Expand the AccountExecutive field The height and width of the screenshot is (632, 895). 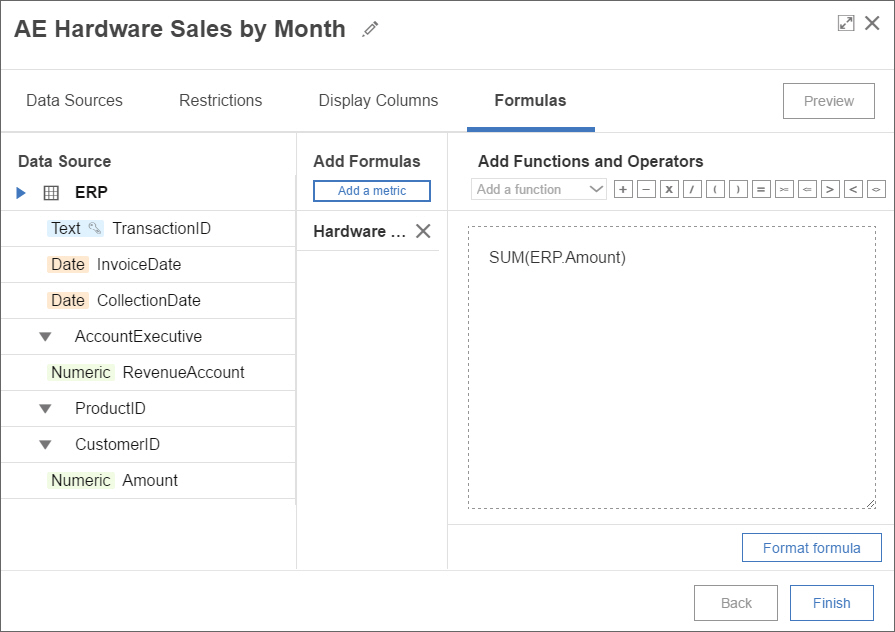coord(45,337)
